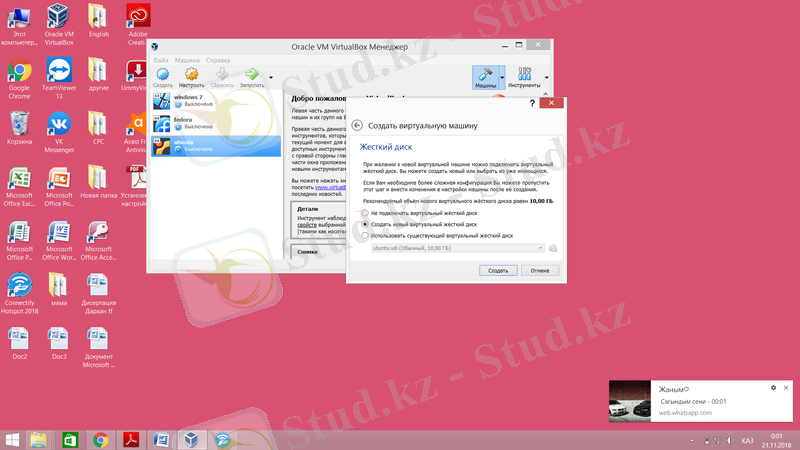Open TeamViewer 13 desktop shortcut
800x450 pixels.
click(59, 78)
